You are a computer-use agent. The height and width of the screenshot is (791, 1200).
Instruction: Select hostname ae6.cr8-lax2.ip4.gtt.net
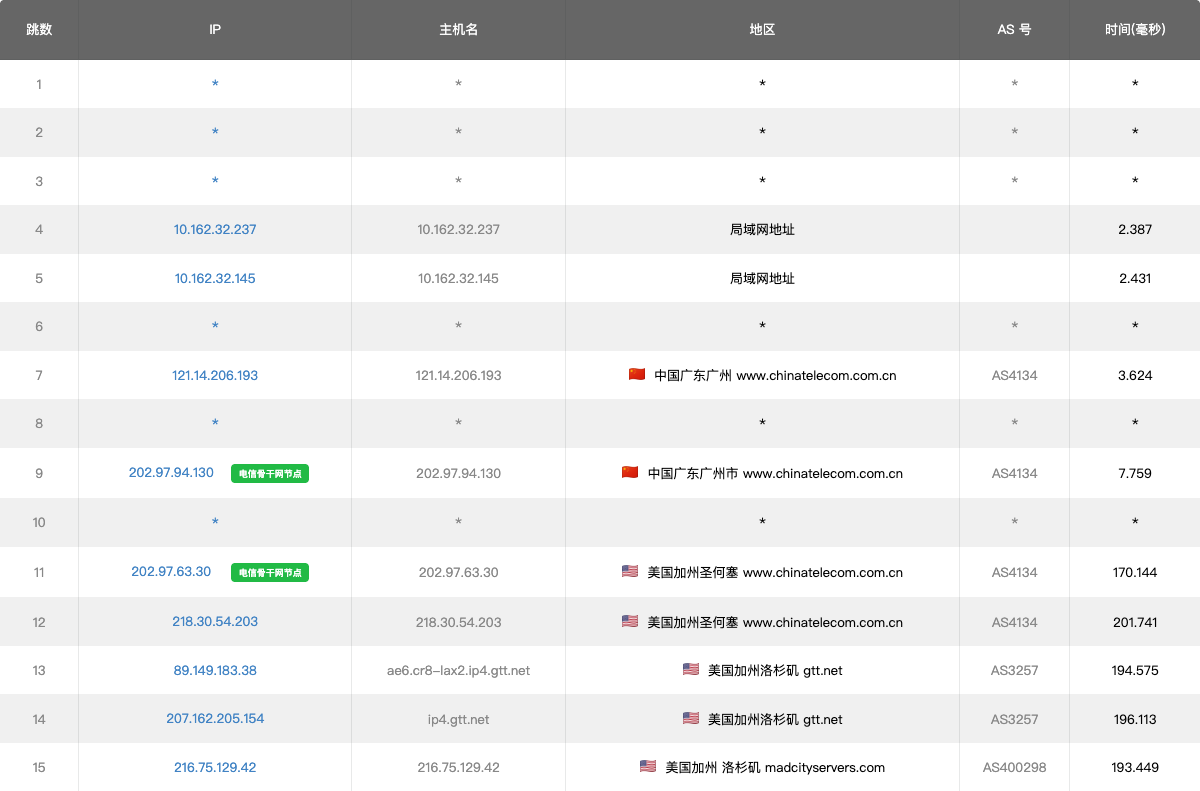[458, 670]
